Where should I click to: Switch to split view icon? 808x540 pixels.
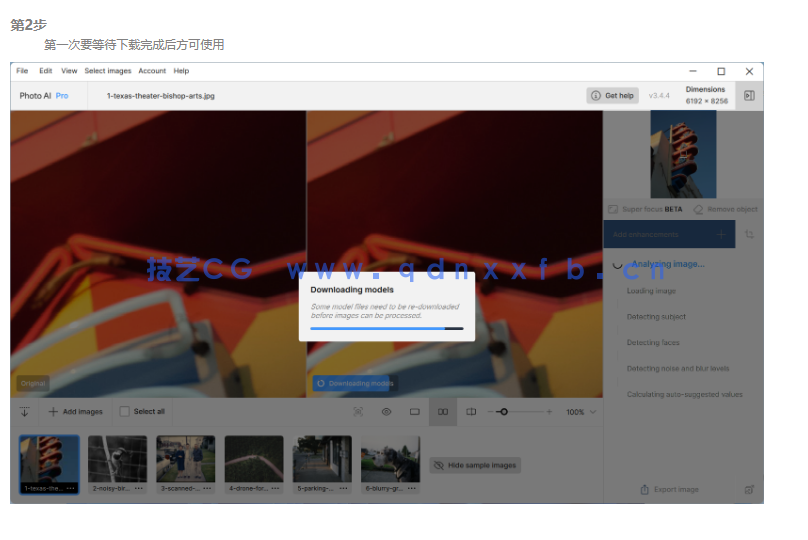[x=471, y=412]
